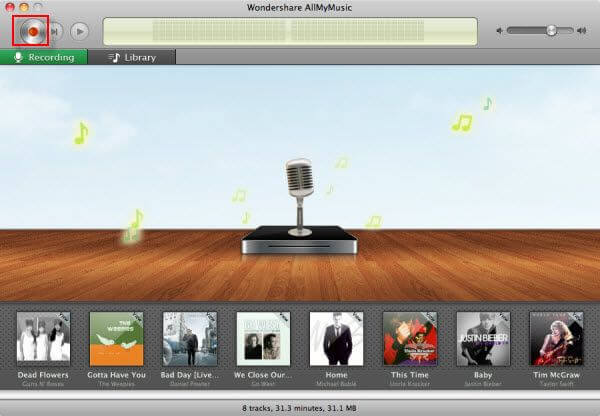The image size is (600, 416).
Task: Click the black recorder base under microphone
Action: click(x=297, y=241)
